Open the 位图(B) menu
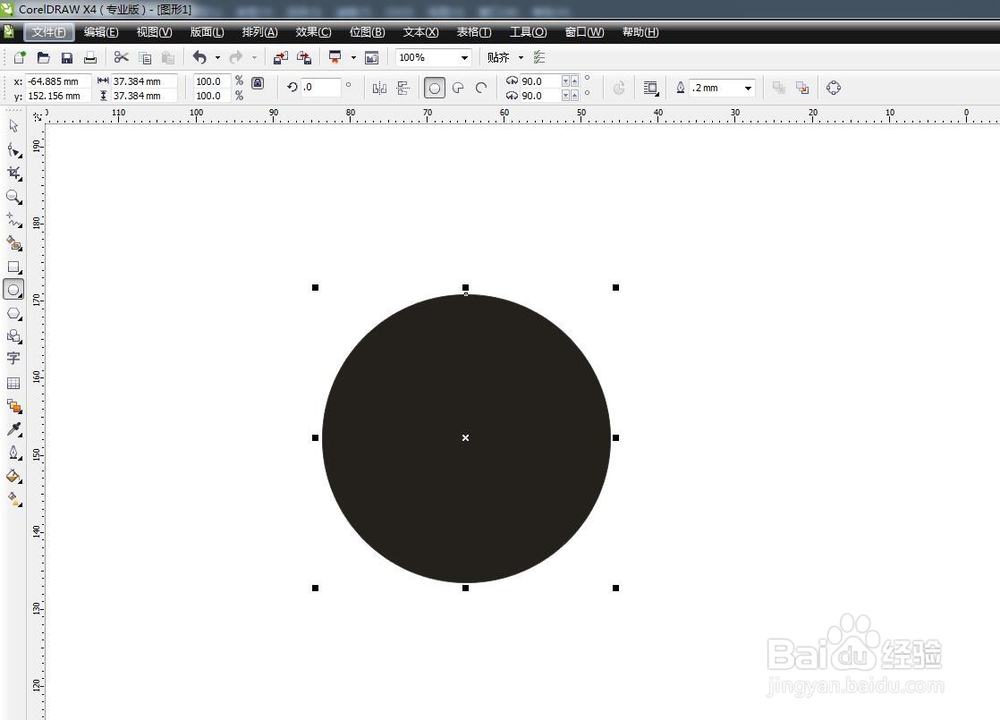 coord(367,32)
